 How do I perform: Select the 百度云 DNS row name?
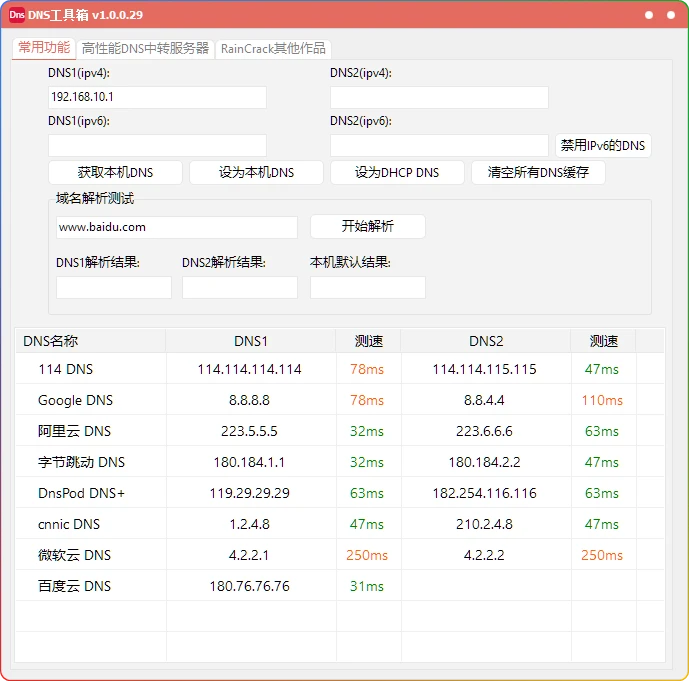(74, 586)
